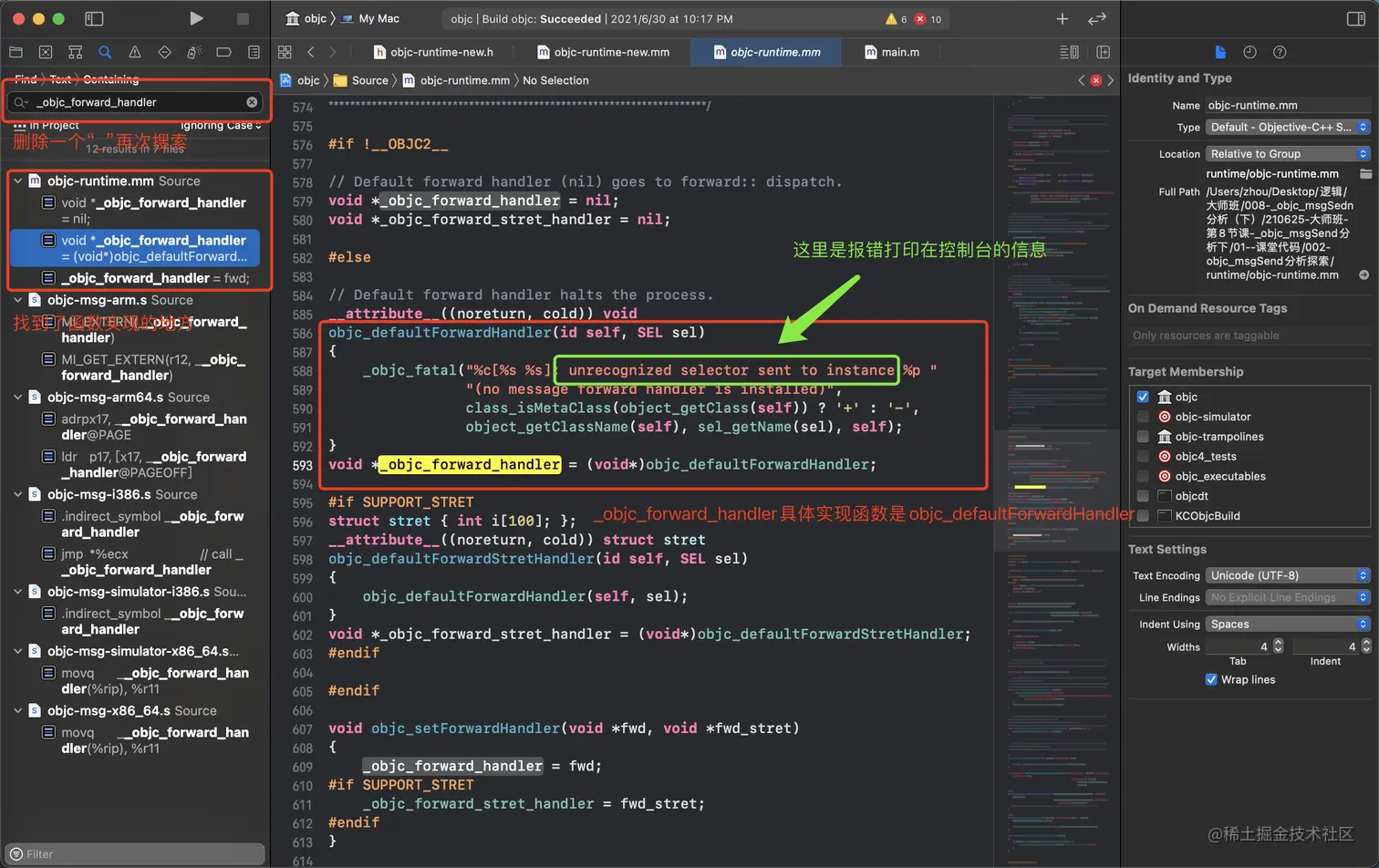
Task: Collapse objc-msg-arm.s results group
Action: (18, 300)
